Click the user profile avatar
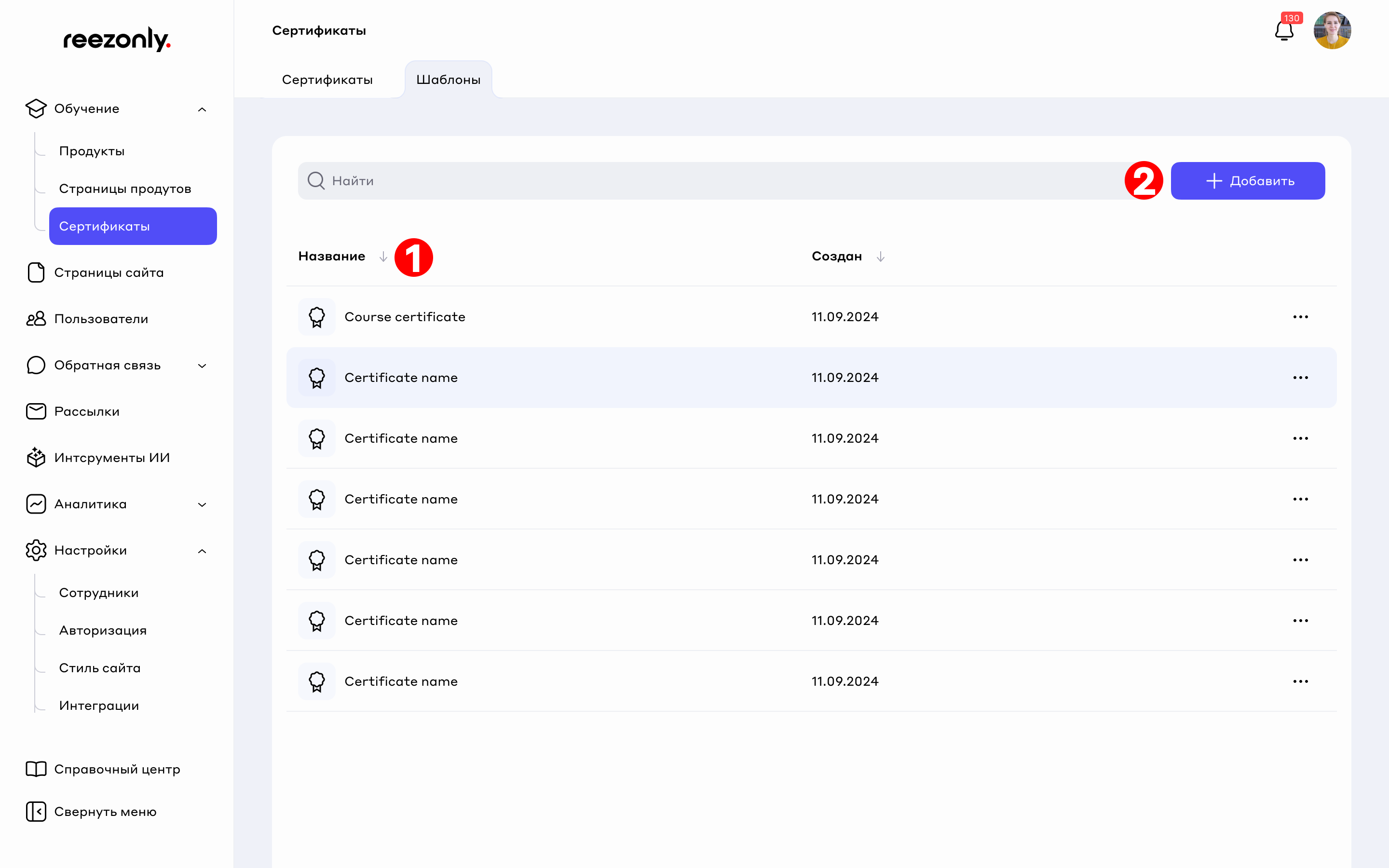This screenshot has height=868, width=1389. pos(1332,31)
